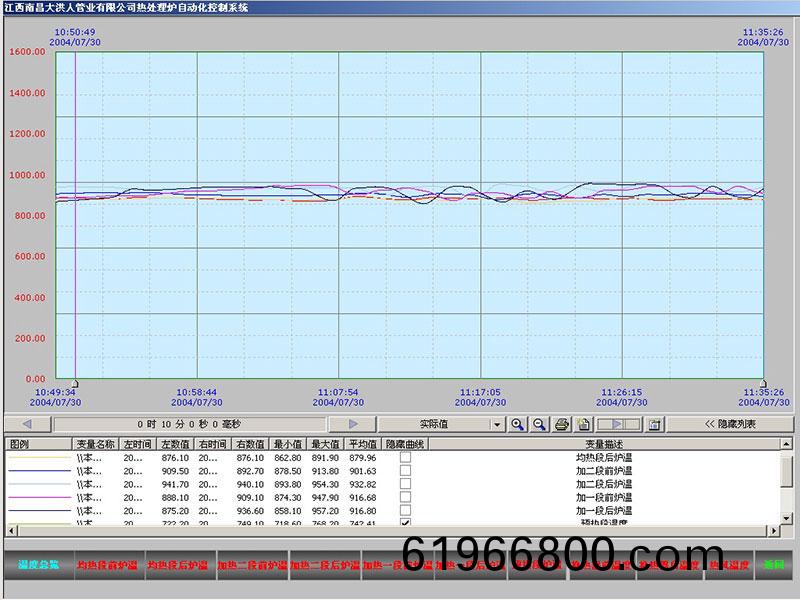800x600 pixels.
Task: Toggle hide curve for 加二段后炉温
Action: click(x=405, y=484)
